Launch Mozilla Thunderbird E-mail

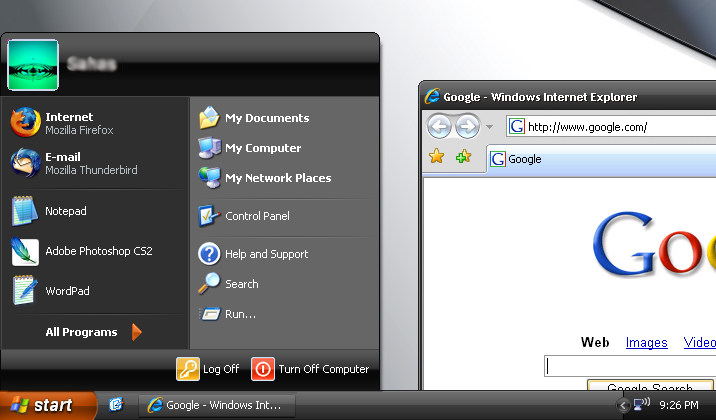pos(70,163)
